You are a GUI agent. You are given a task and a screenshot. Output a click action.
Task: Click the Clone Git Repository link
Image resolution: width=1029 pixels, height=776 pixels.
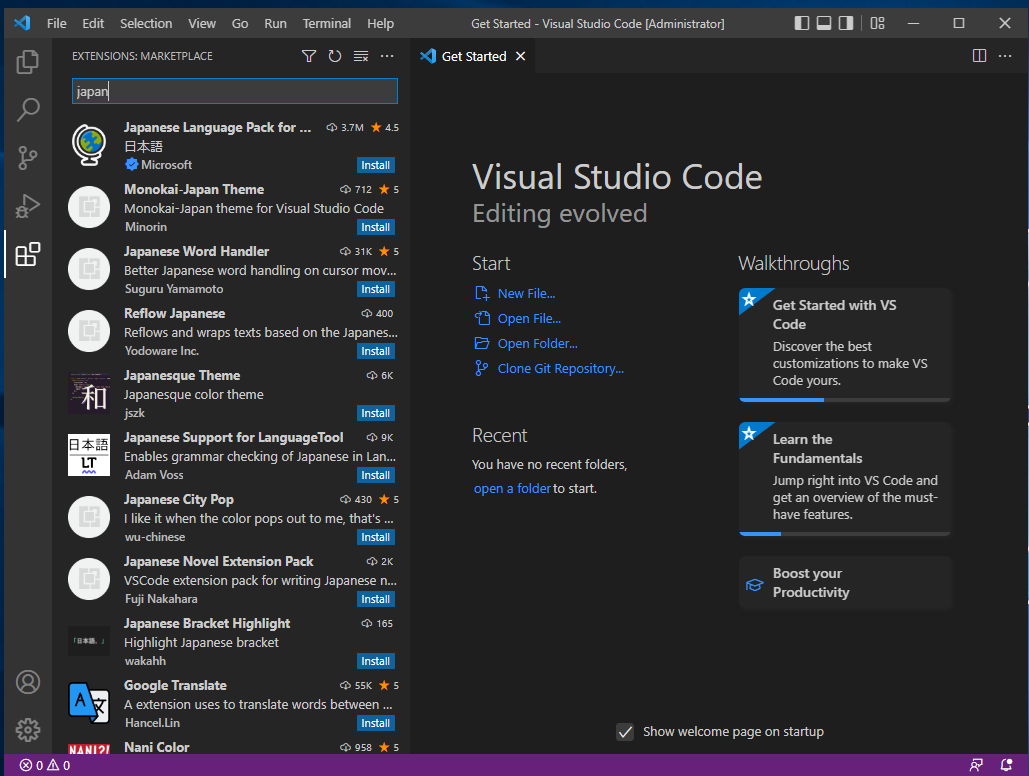560,368
